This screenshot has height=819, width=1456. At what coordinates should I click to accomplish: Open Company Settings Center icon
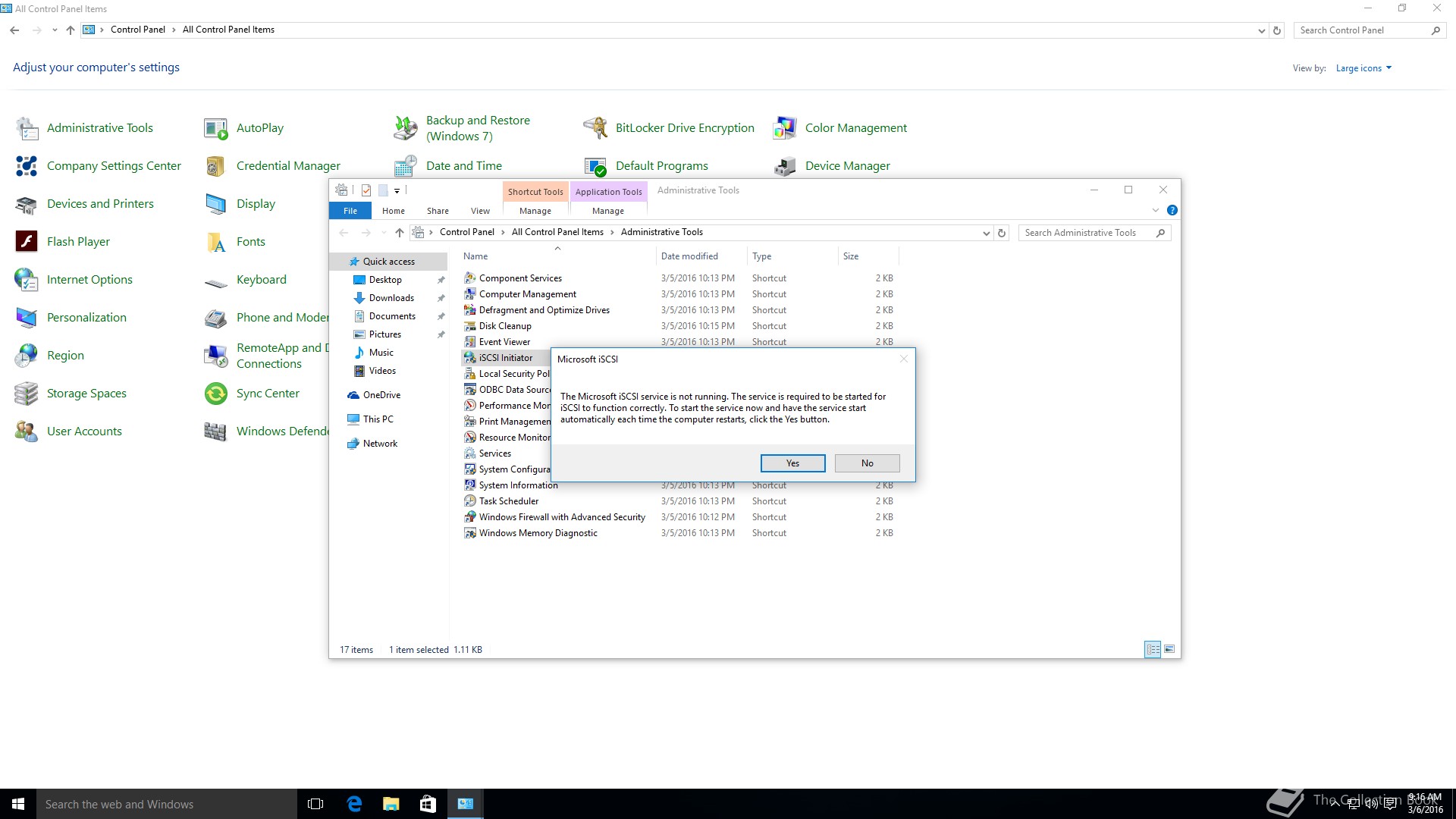[x=27, y=166]
